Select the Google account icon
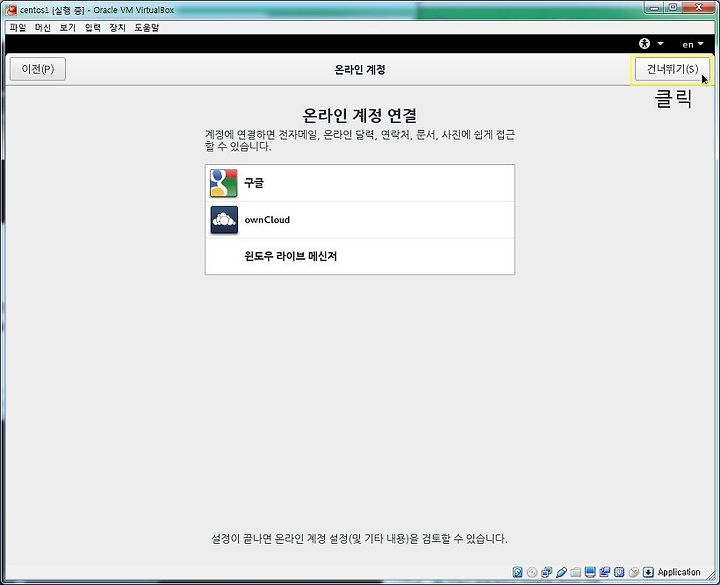This screenshot has width=720, height=585. [224, 183]
